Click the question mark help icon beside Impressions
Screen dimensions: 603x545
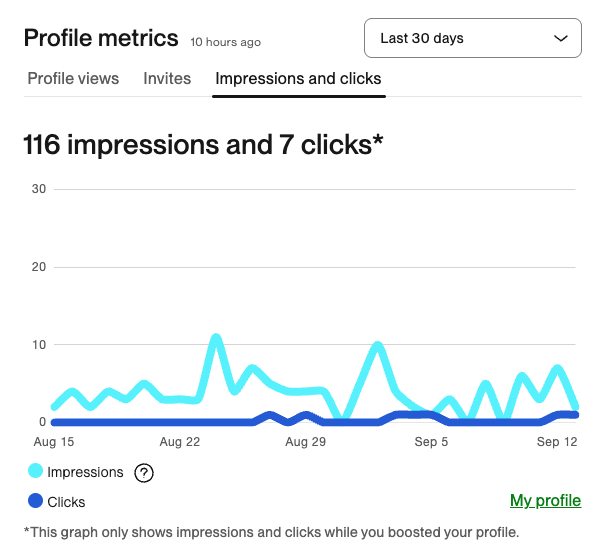coord(143,473)
